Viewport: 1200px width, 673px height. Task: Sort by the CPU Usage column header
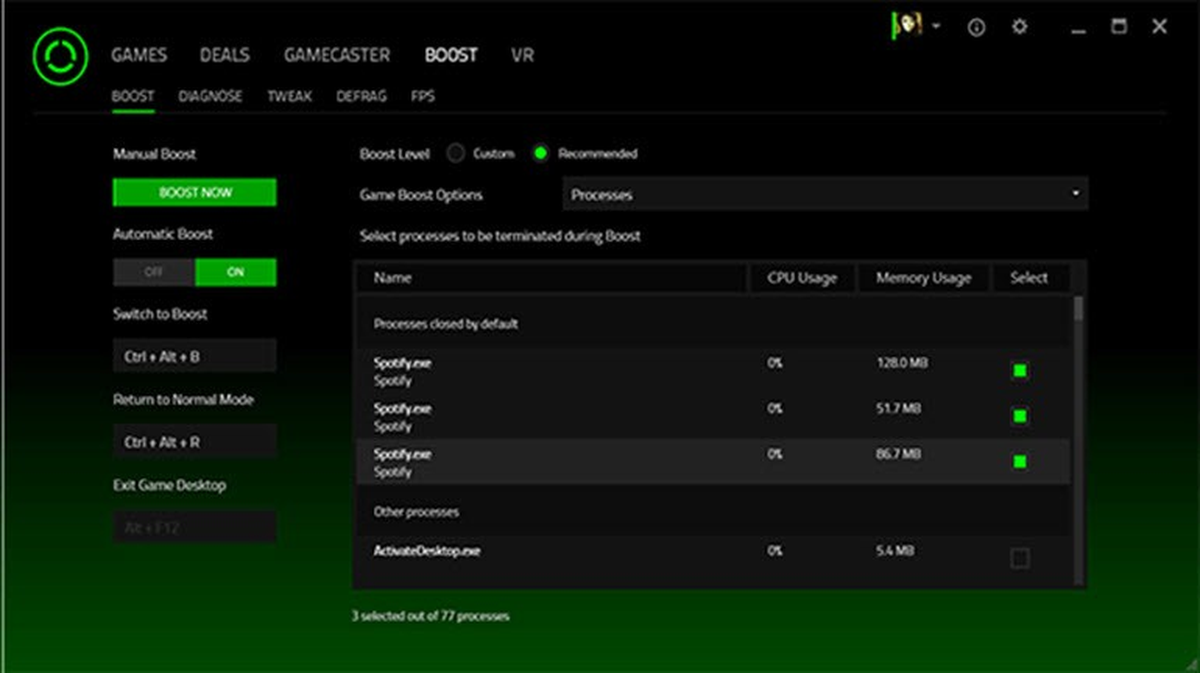[x=802, y=278]
